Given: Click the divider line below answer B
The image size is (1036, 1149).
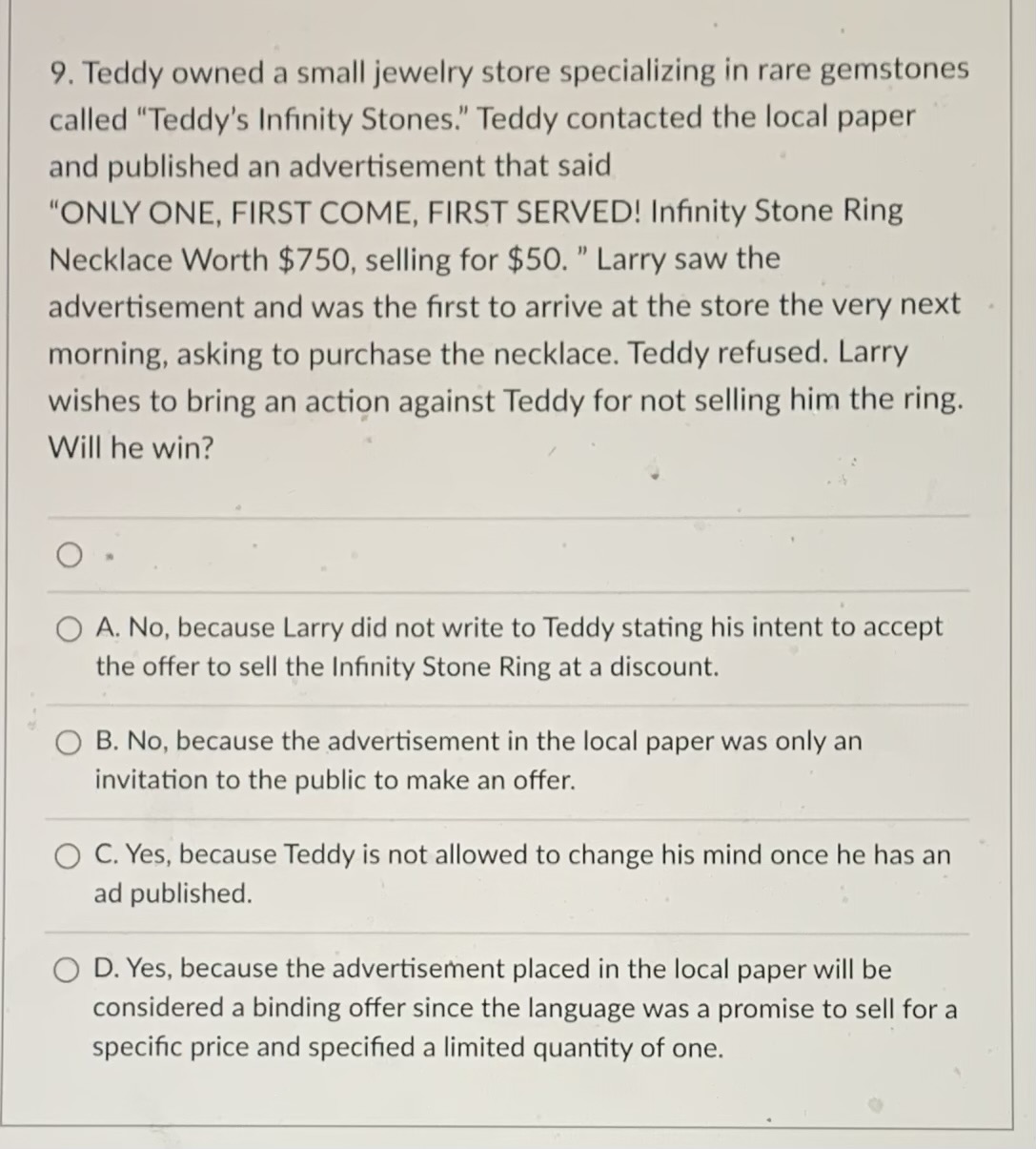Looking at the screenshot, I should coord(509,818).
